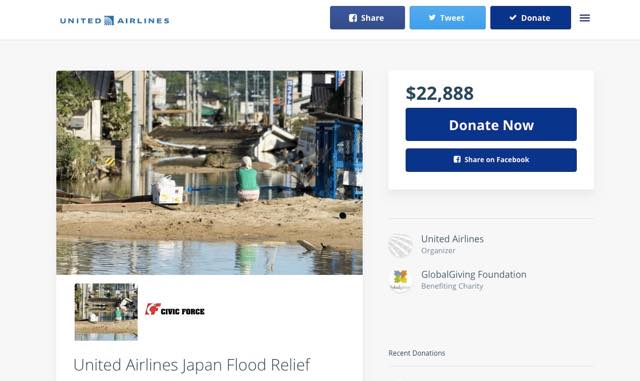Click the Tweet button in header

[448, 18]
